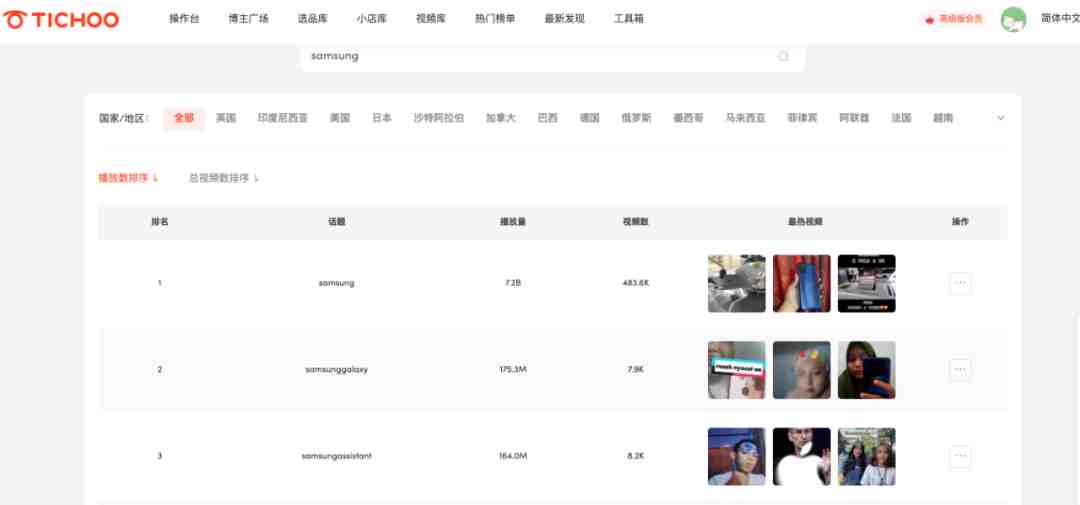The height and width of the screenshot is (505, 1080).
Task: Open the 热门榜单 menu
Action: point(495,19)
